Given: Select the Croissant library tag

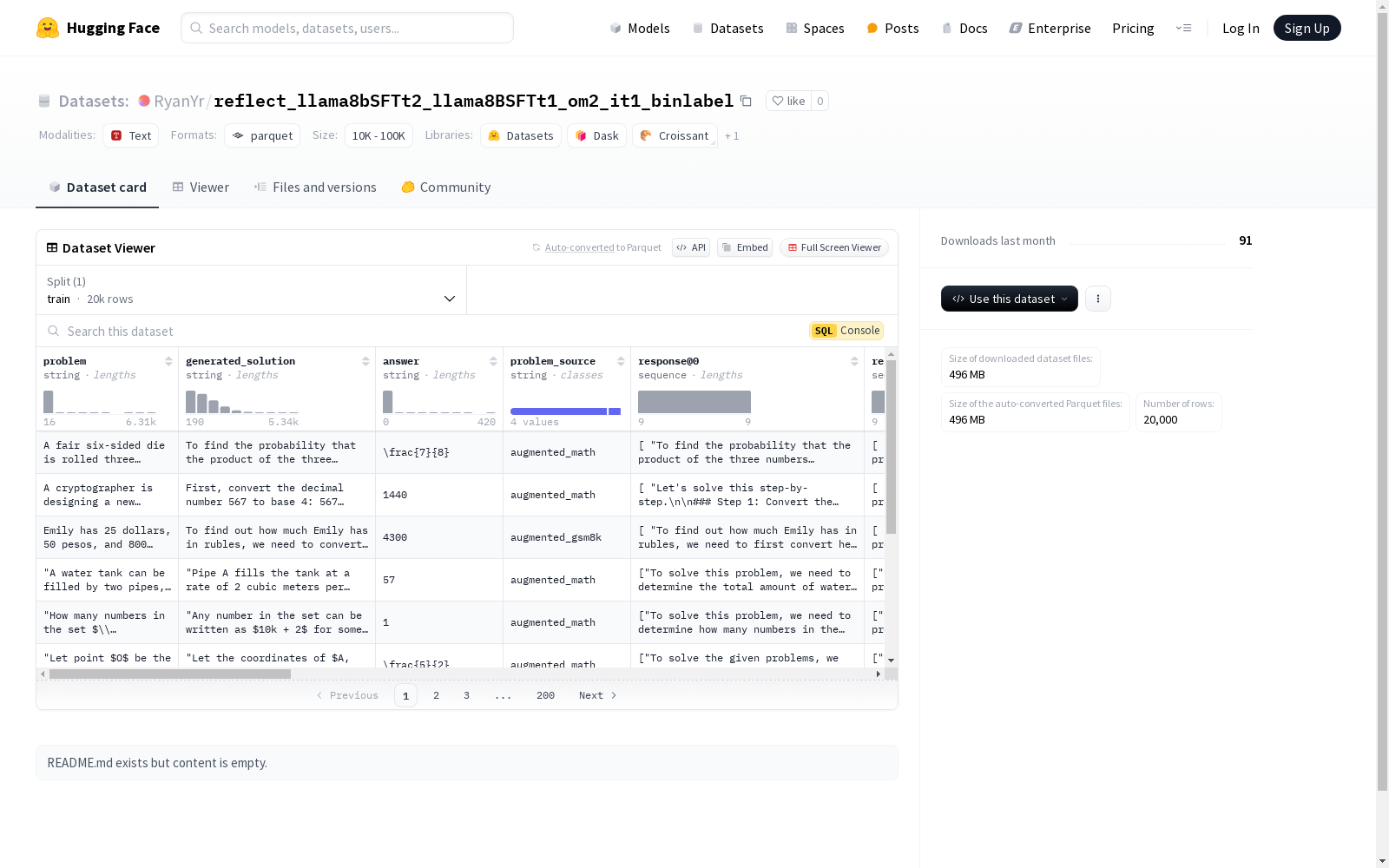Looking at the screenshot, I should click(675, 135).
